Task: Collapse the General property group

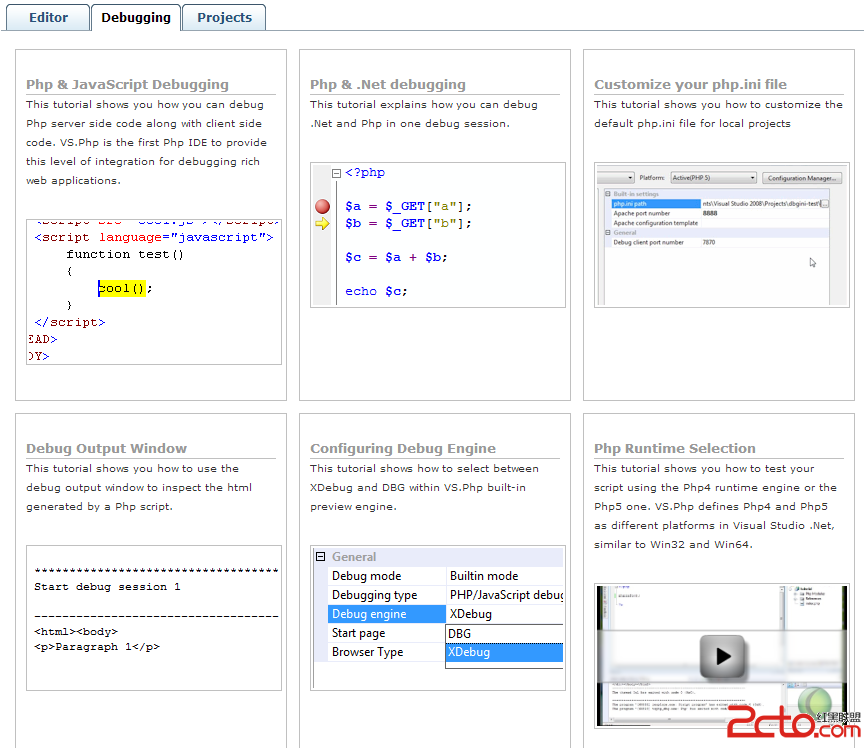Action: (x=321, y=557)
